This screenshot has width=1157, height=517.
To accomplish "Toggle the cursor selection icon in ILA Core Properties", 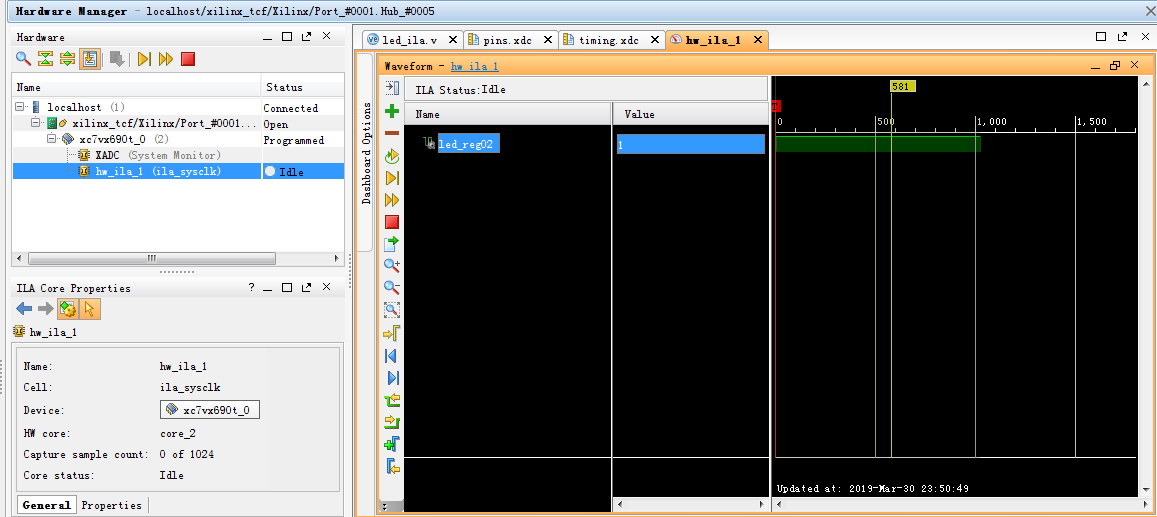I will click(x=90, y=309).
